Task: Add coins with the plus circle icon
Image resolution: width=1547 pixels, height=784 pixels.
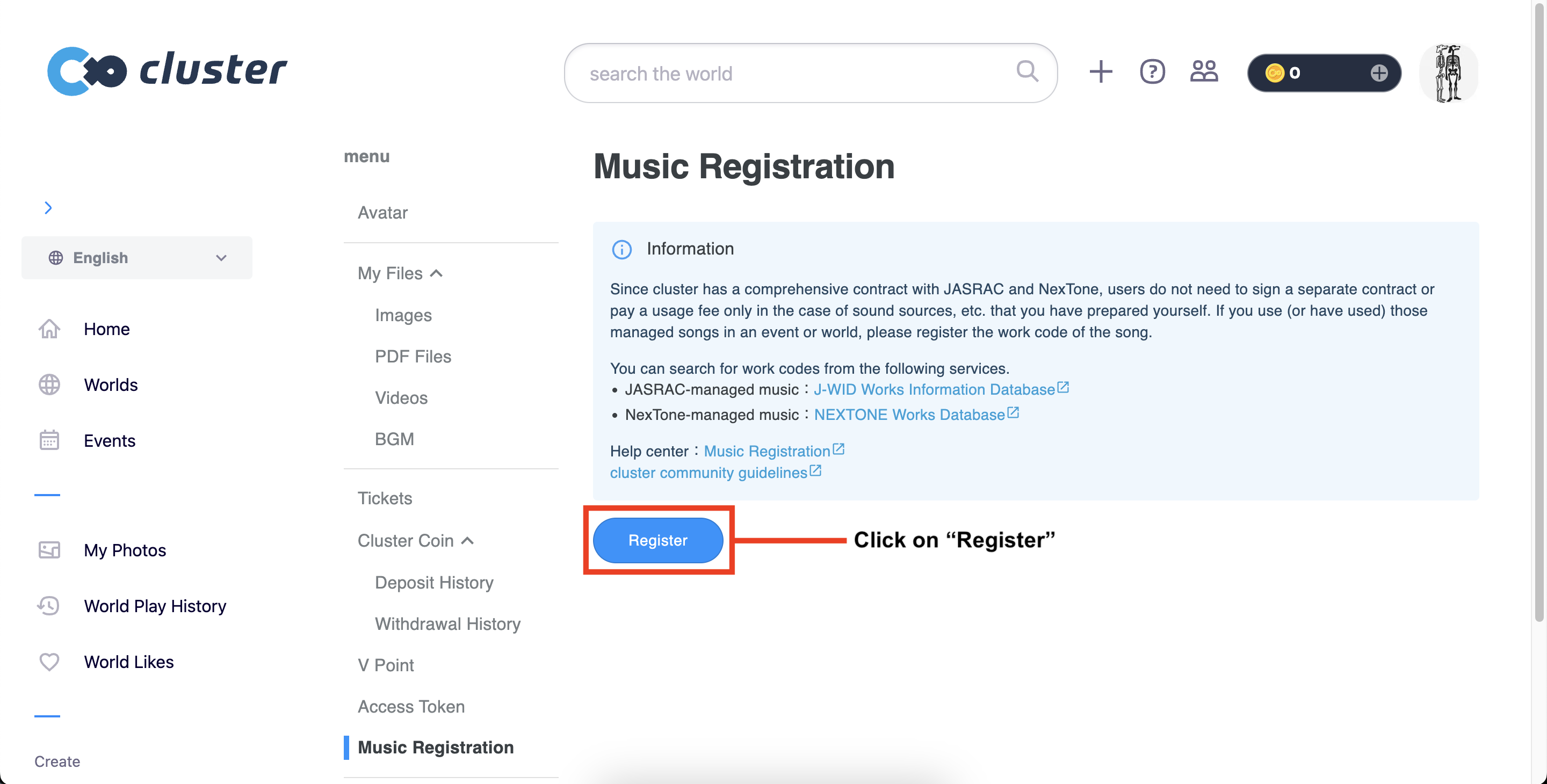Action: click(1379, 73)
